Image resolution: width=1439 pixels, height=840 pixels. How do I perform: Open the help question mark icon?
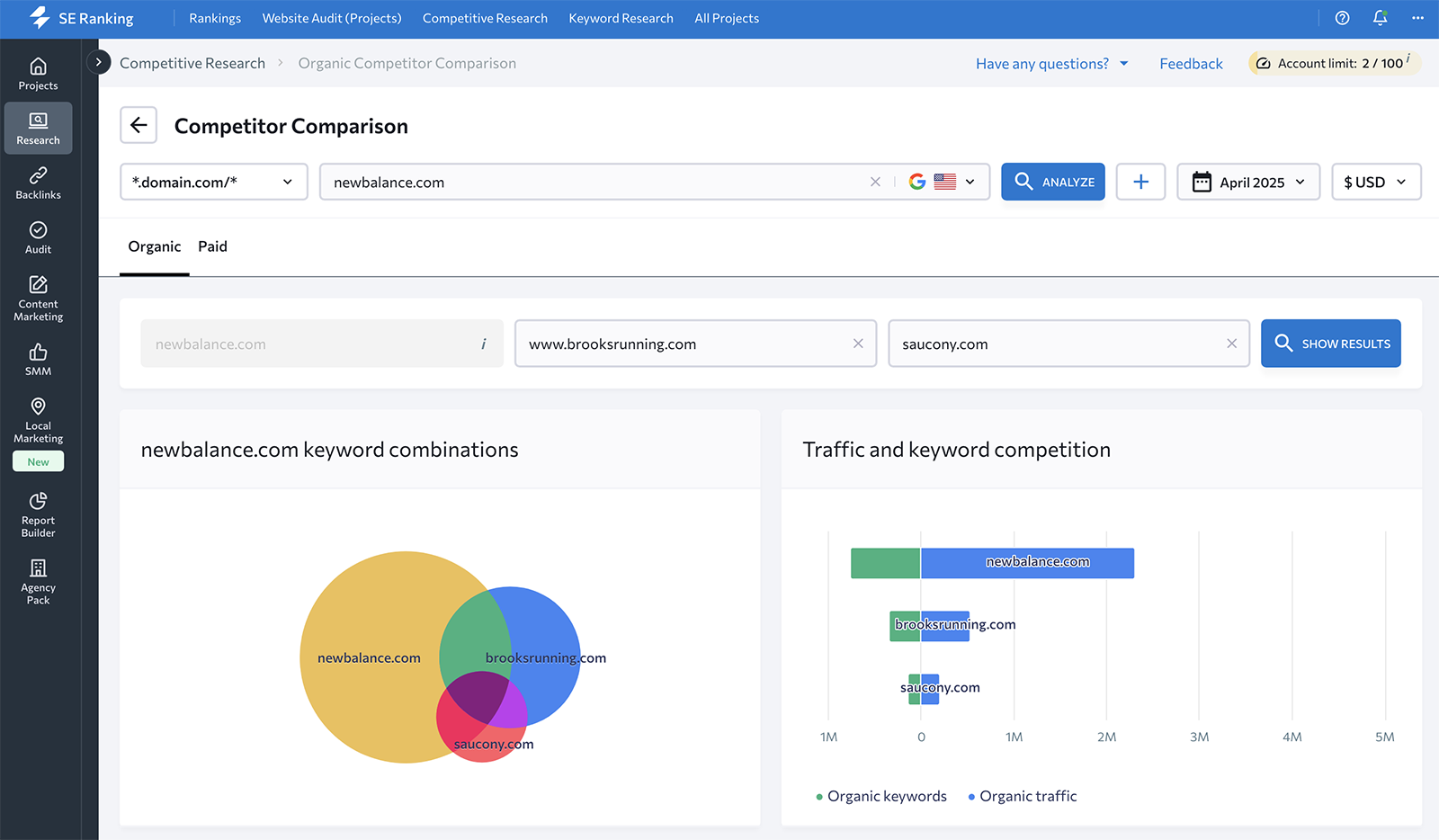pyautogui.click(x=1342, y=18)
